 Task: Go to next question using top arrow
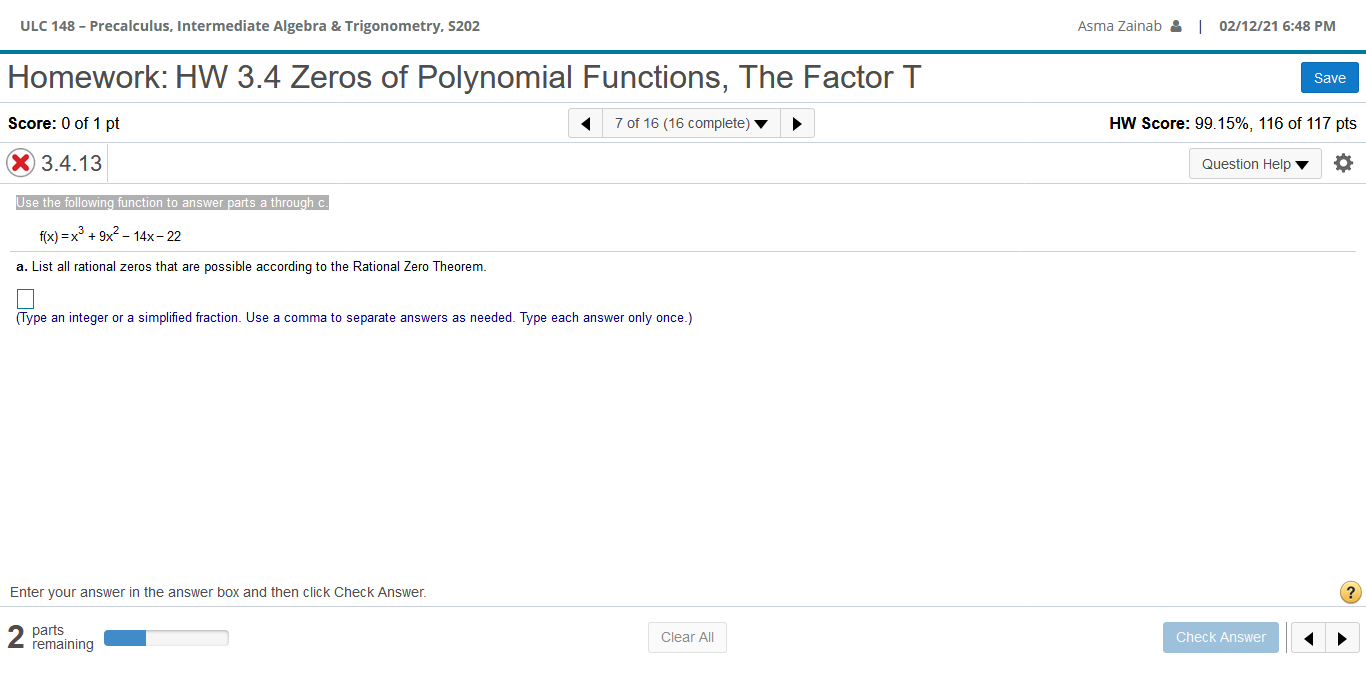click(797, 123)
